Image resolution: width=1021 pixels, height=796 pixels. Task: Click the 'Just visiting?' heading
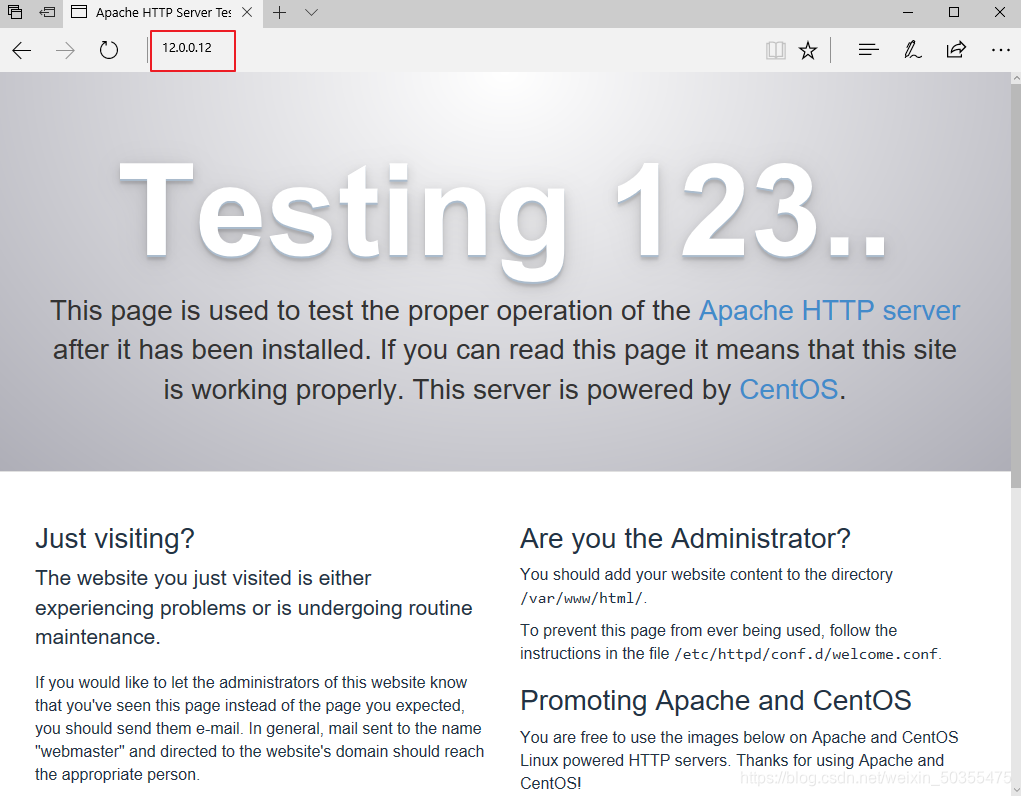(115, 539)
